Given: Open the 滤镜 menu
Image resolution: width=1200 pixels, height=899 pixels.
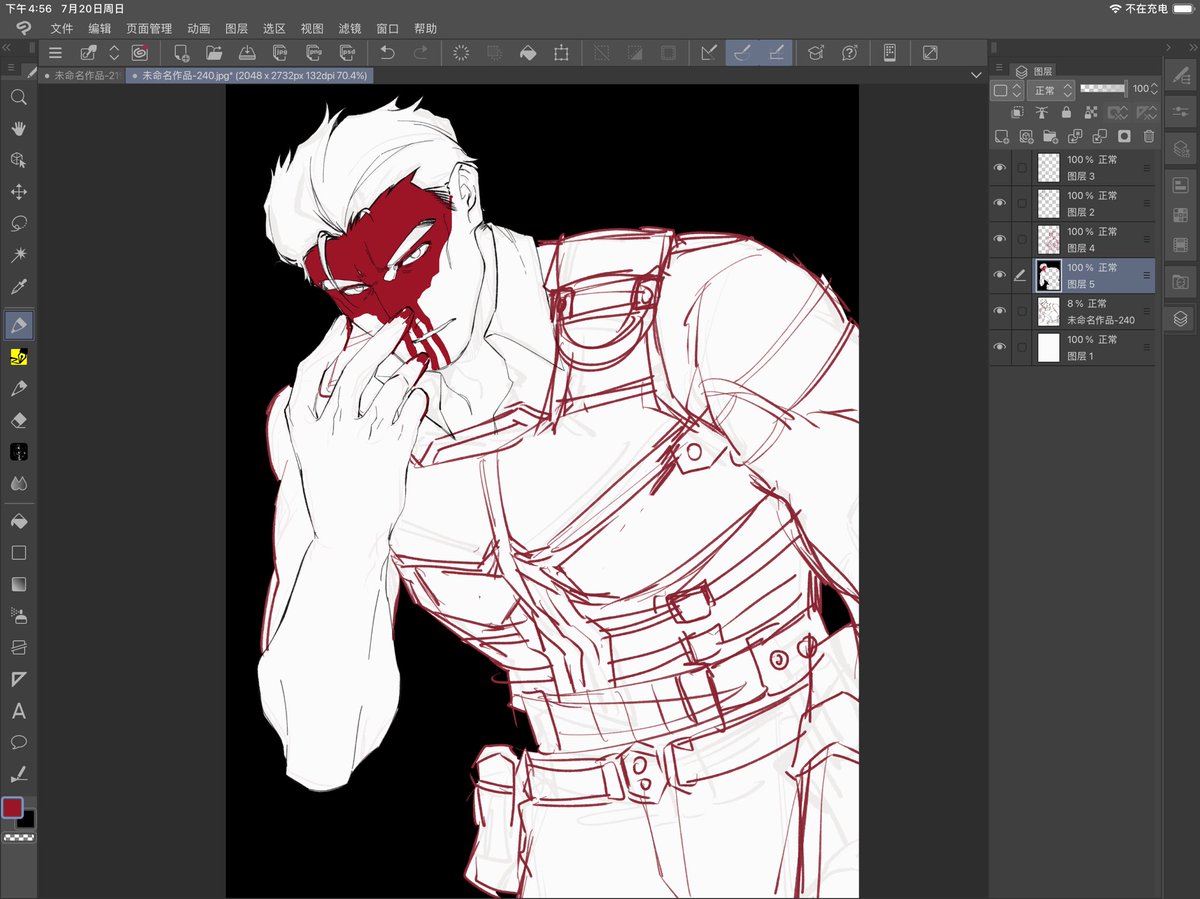Looking at the screenshot, I should click(350, 29).
